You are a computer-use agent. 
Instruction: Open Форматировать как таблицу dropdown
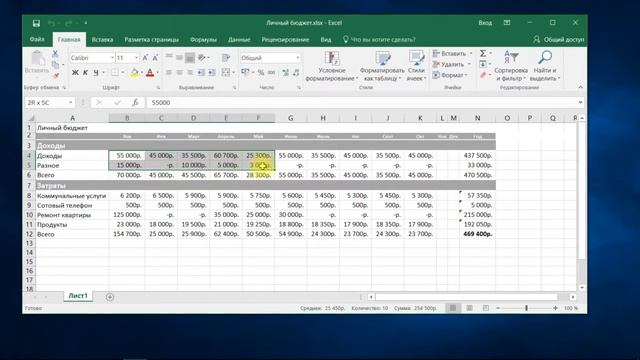[382, 66]
